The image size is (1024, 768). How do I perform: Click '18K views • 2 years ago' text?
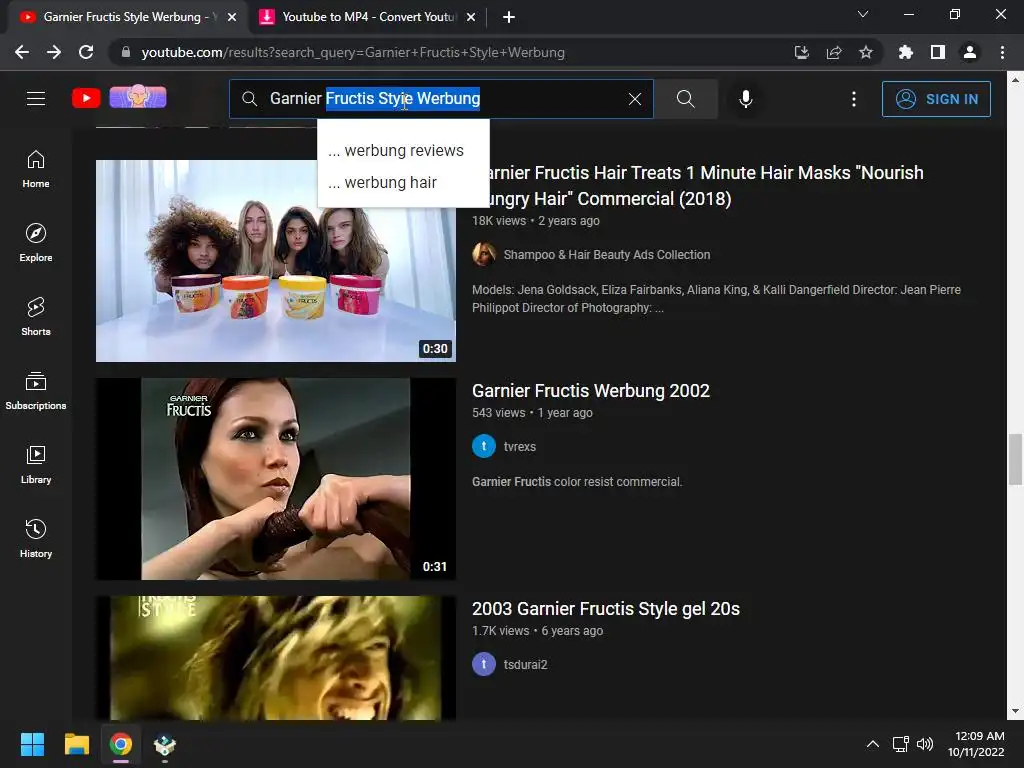(x=536, y=221)
